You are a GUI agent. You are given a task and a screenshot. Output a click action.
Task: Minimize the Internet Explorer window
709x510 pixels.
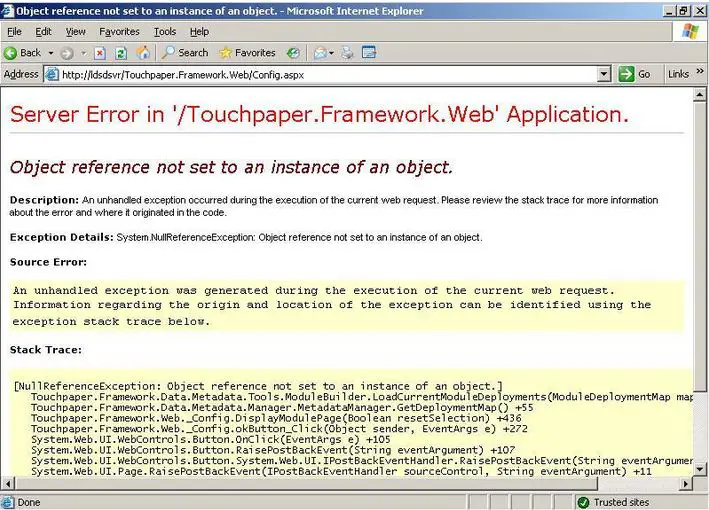(670, 11)
